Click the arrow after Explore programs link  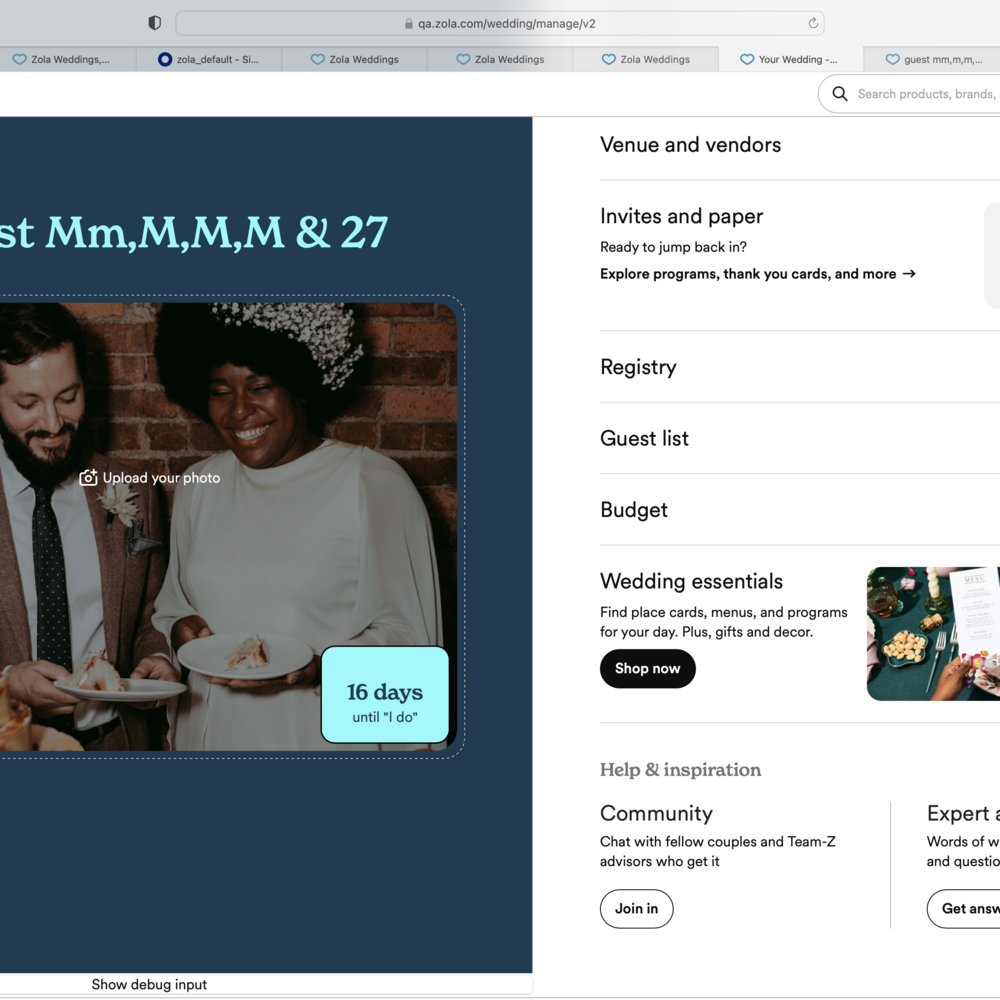click(909, 274)
